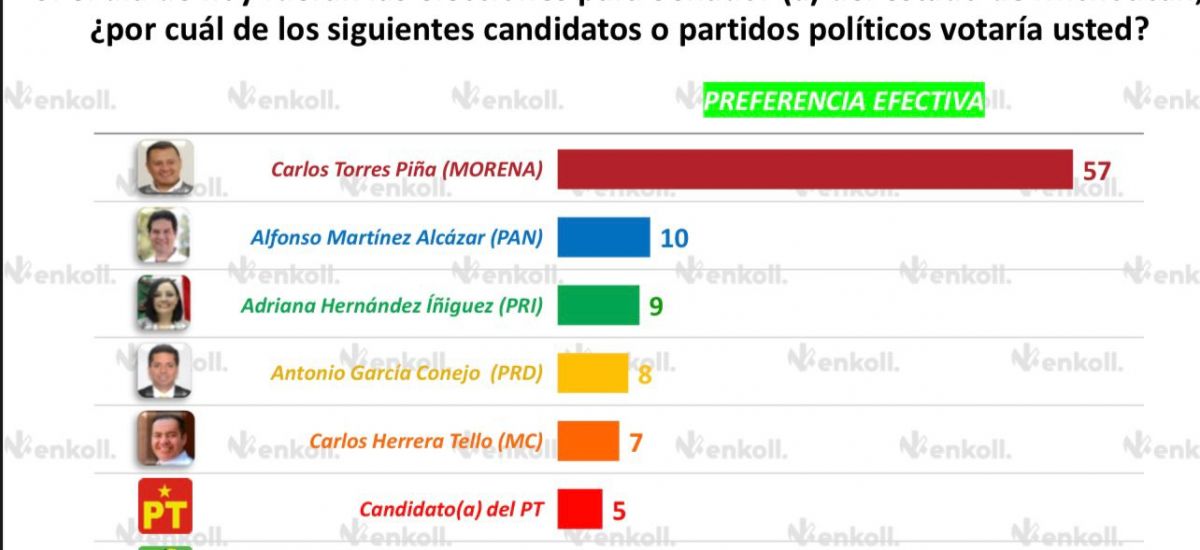Select the dark red MORENA bar
Screen dimensions: 1200x550
pyautogui.click(x=815, y=169)
